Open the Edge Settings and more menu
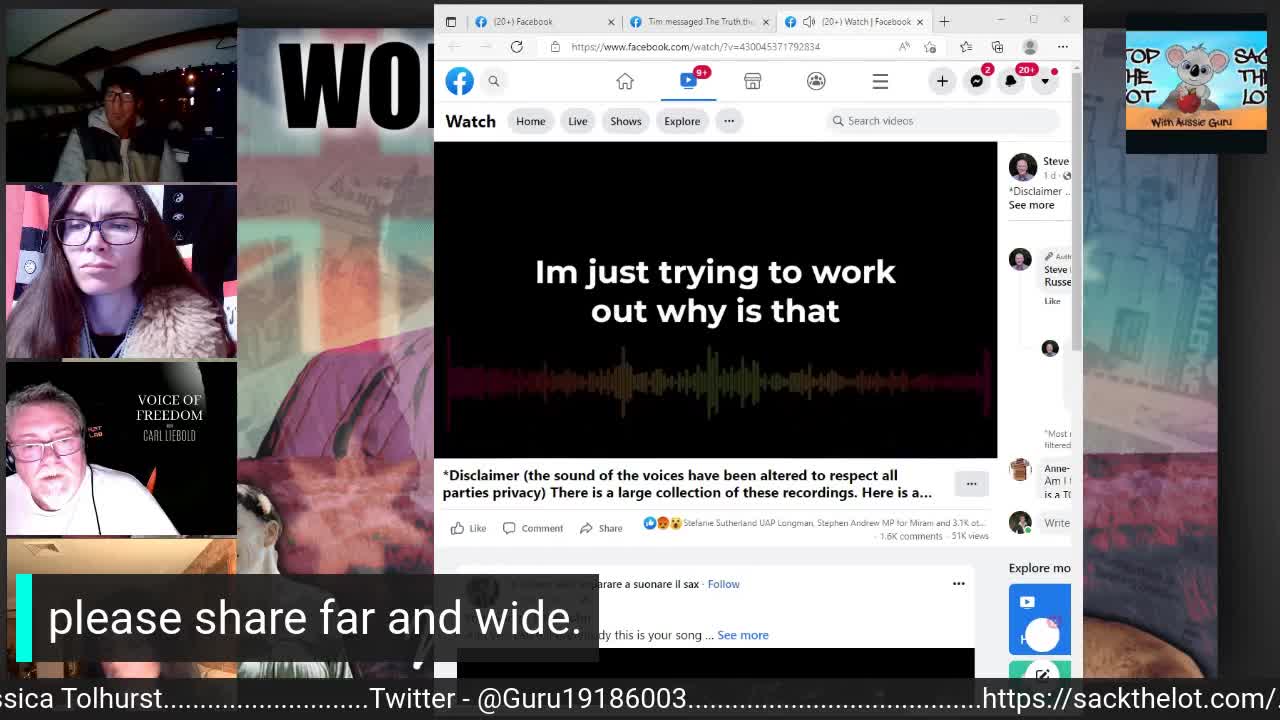 coord(1063,47)
